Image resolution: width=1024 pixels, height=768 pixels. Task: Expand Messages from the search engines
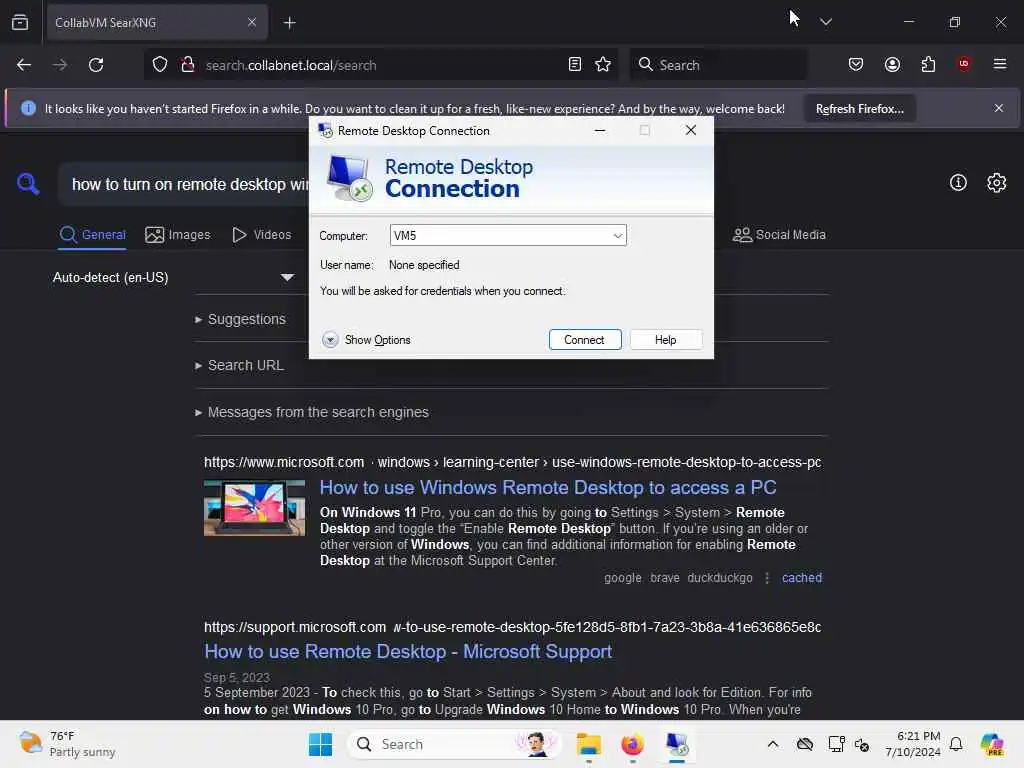tap(312, 413)
